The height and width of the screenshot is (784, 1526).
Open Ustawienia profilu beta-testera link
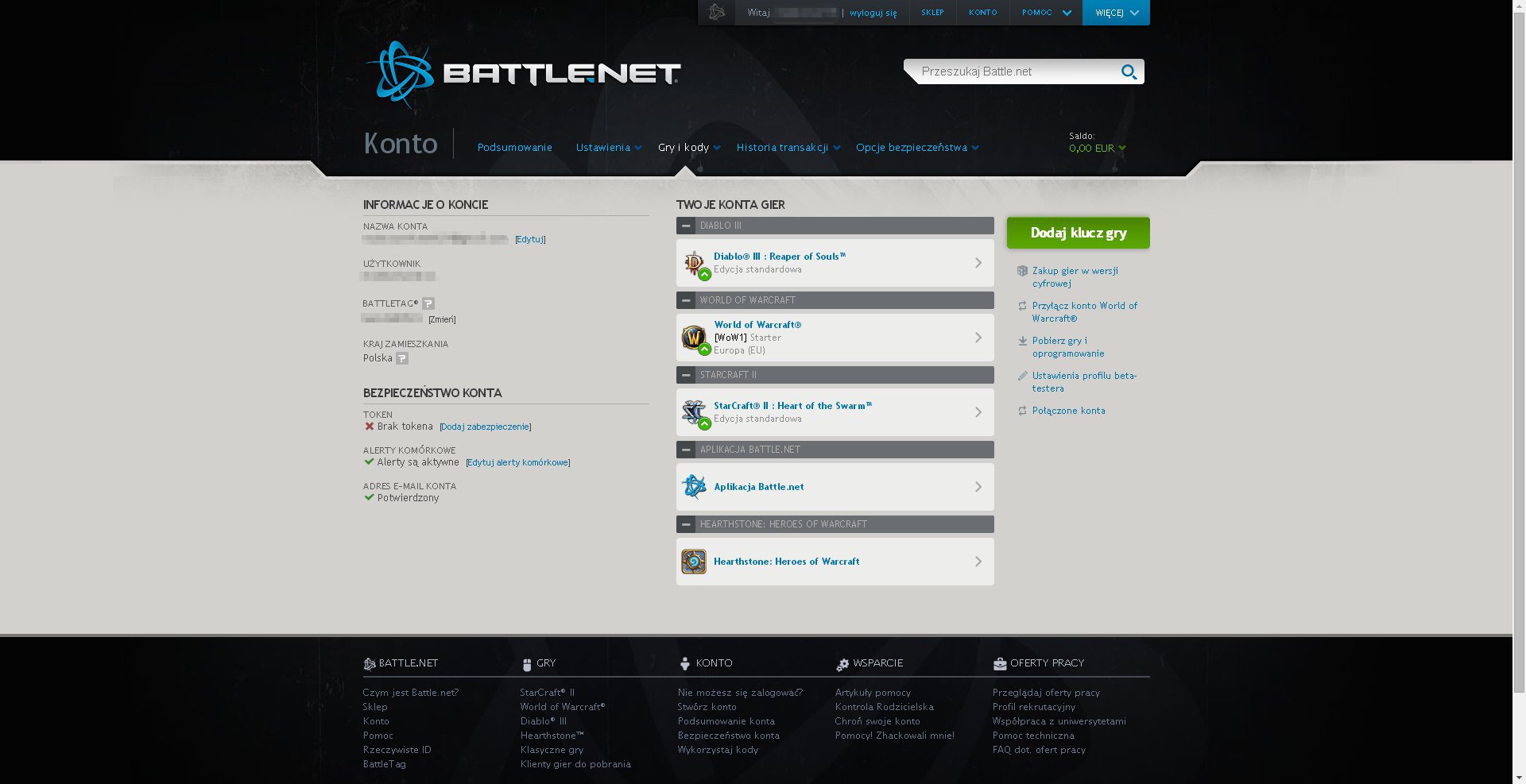tap(1084, 382)
